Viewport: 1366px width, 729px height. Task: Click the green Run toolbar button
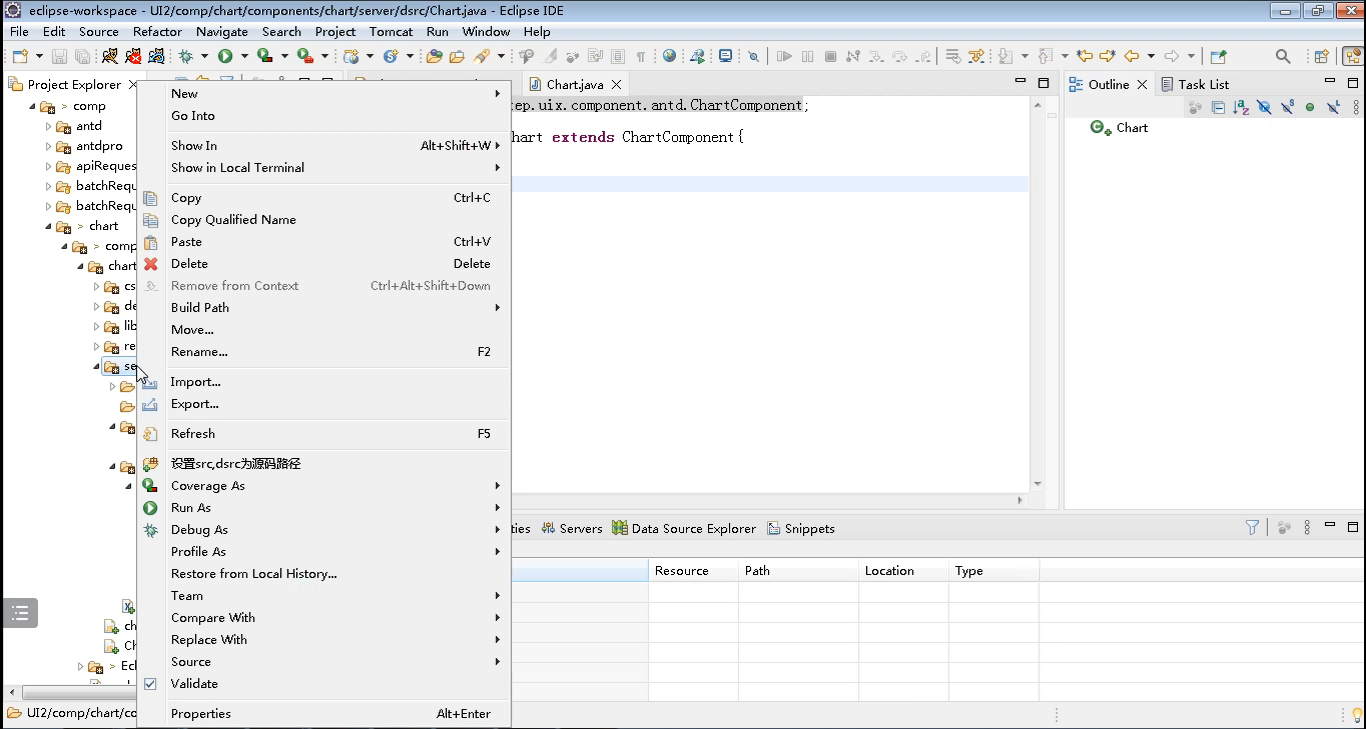pyautogui.click(x=225, y=57)
